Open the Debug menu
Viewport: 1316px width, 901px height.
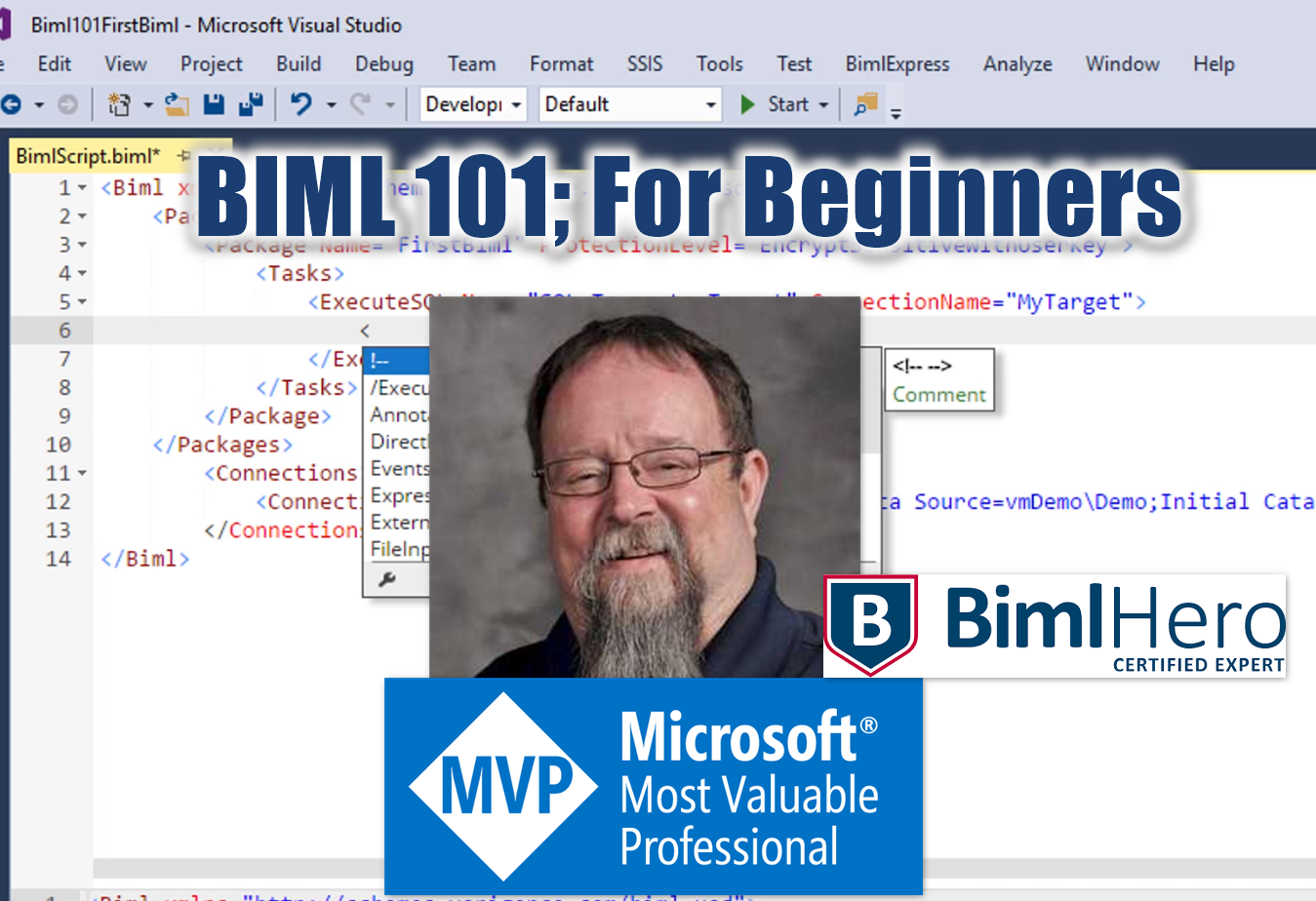[384, 64]
